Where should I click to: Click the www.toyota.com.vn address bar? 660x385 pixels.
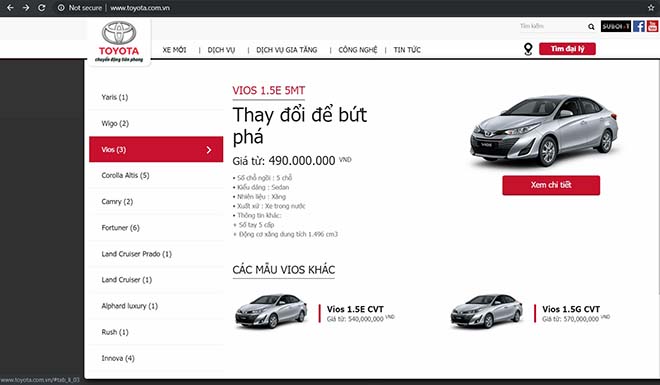pyautogui.click(x=140, y=8)
